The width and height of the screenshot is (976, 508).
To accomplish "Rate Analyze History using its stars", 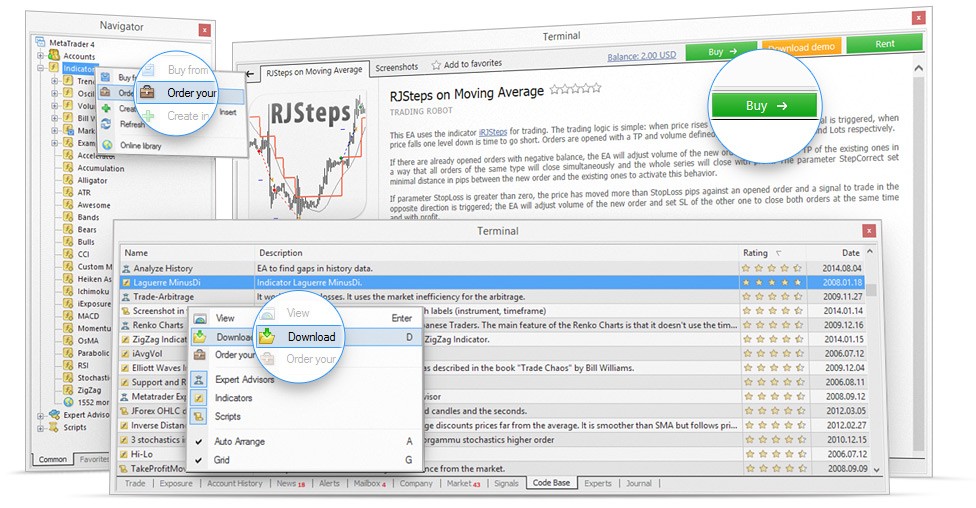I will point(770,268).
